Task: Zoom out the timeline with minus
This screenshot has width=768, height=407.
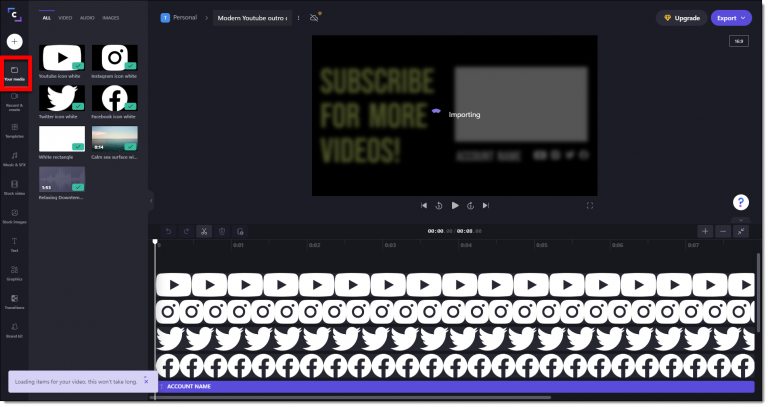Action: pos(723,231)
